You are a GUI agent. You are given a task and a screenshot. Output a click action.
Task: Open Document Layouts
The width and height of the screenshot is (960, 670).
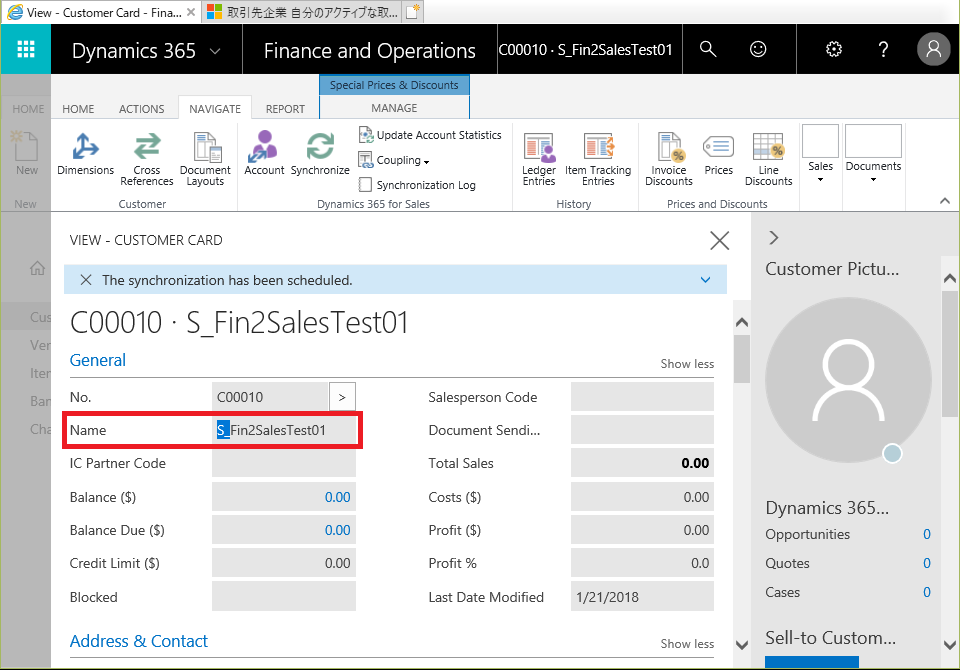[205, 159]
